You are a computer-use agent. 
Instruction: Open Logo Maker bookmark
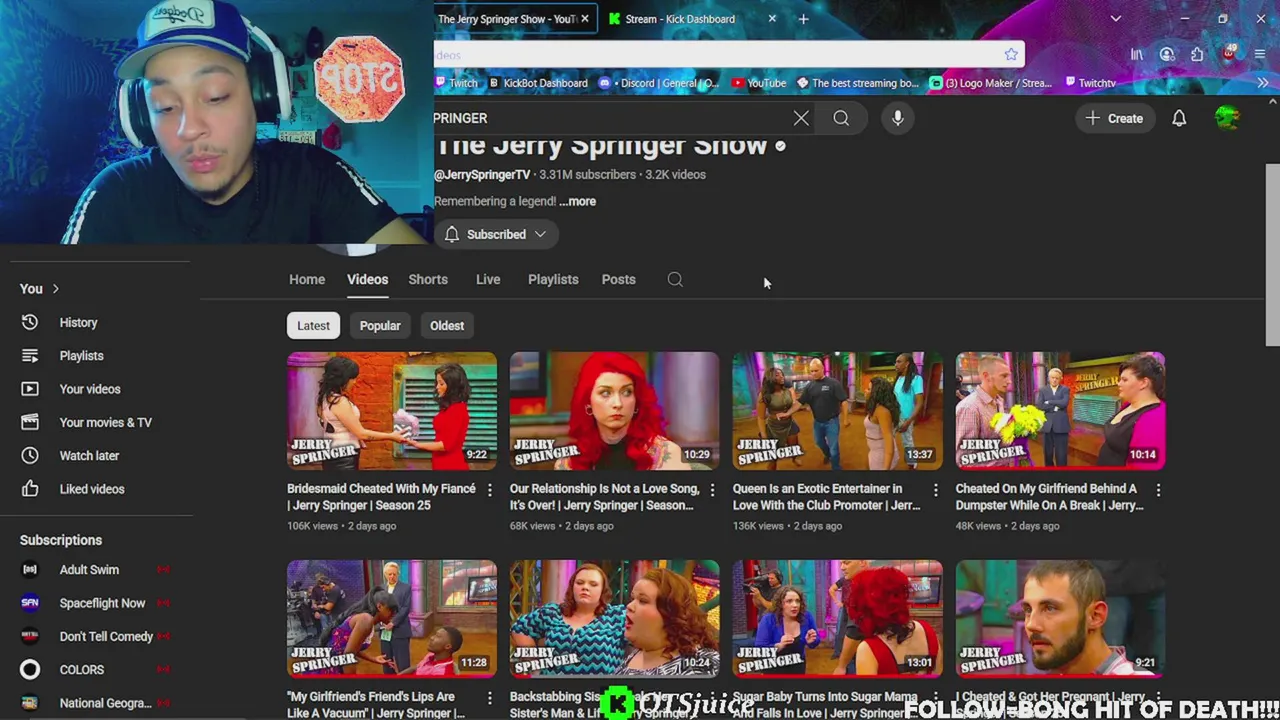(989, 83)
